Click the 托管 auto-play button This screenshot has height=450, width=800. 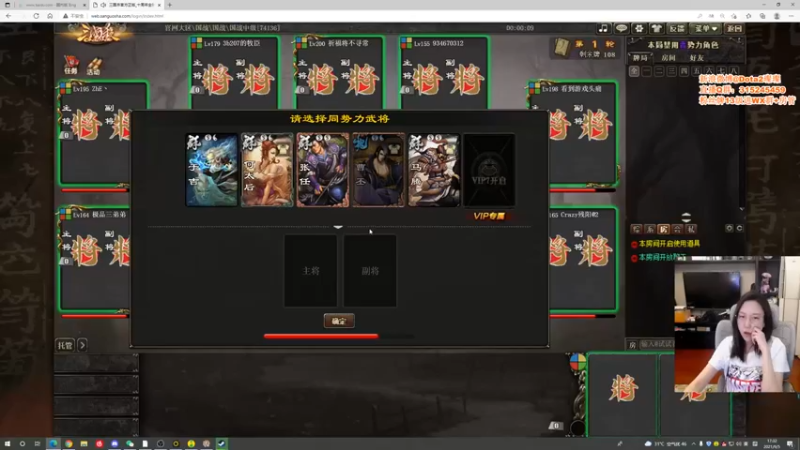(65, 345)
